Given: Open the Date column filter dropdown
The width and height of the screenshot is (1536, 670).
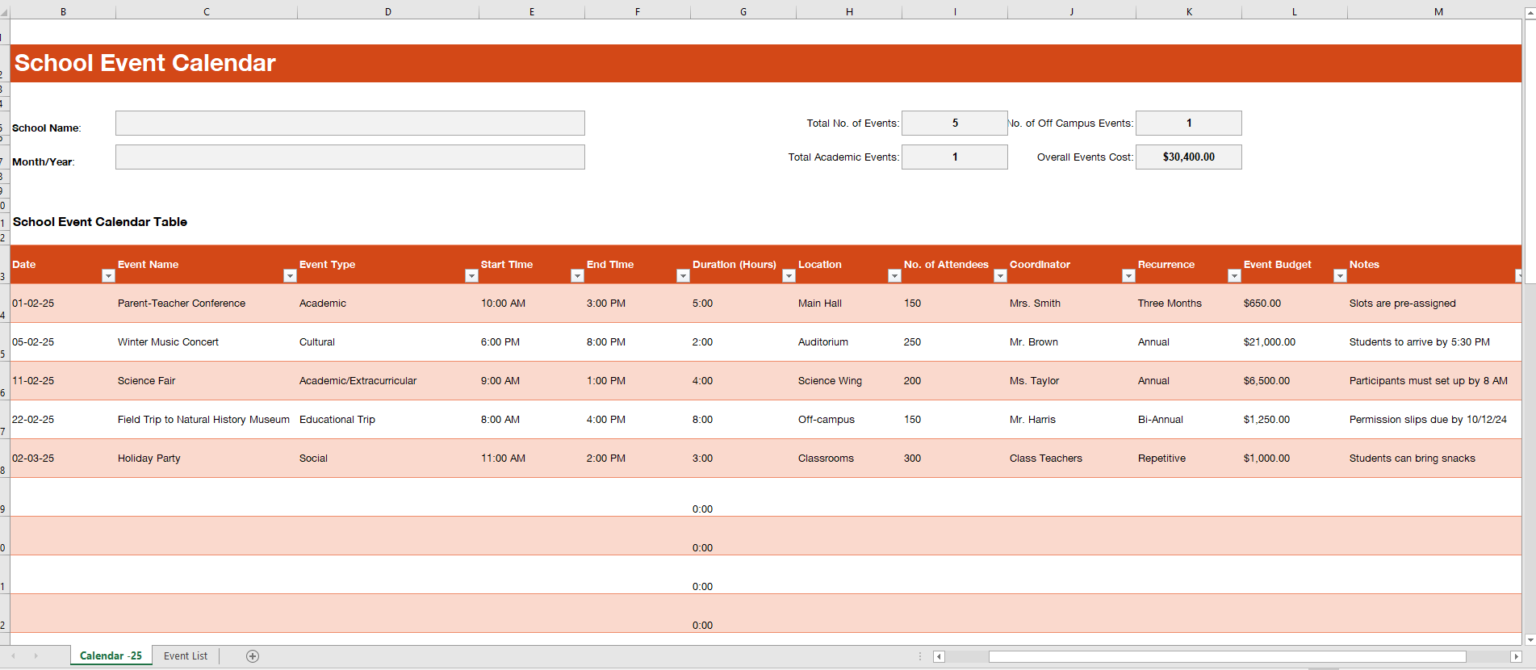Looking at the screenshot, I should tap(110, 276).
